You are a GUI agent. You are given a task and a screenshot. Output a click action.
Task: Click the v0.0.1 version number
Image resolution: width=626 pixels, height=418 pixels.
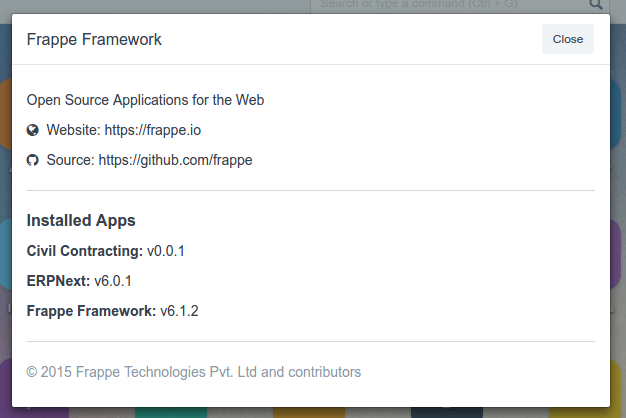pyautogui.click(x=166, y=251)
